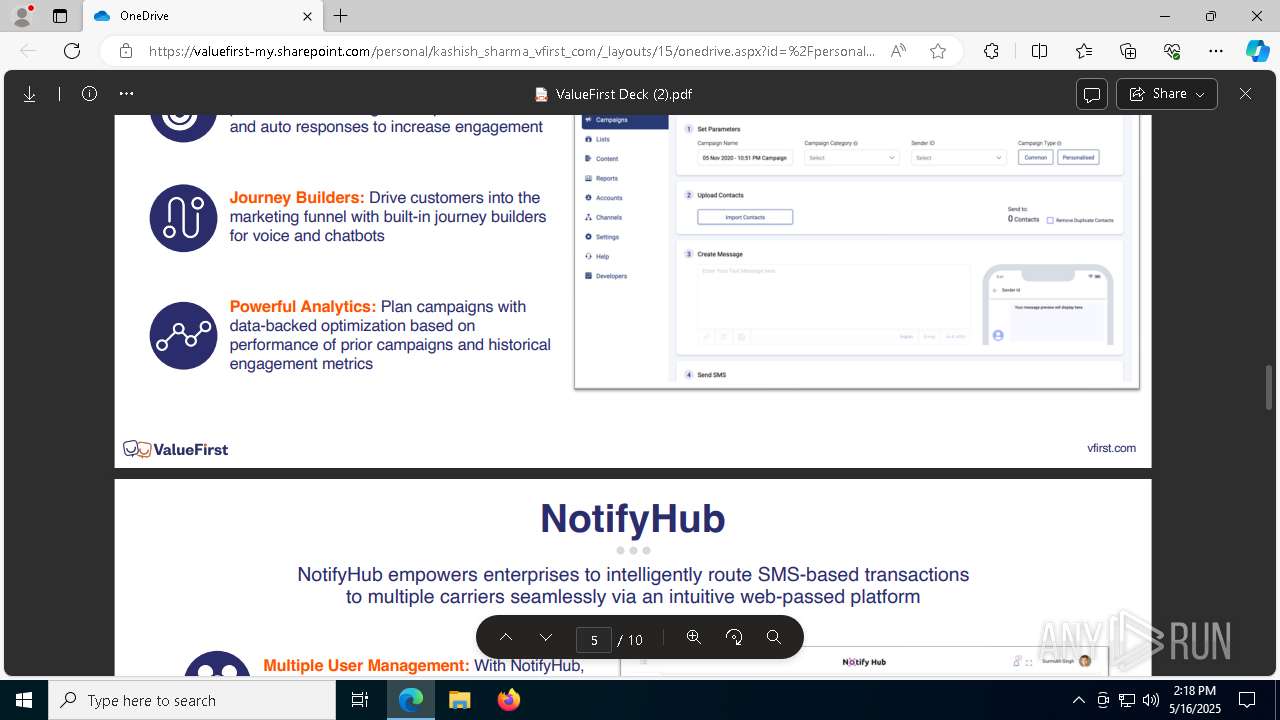Select the OneDrive tab
This screenshot has width=1280, height=720.
pyautogui.click(x=201, y=16)
